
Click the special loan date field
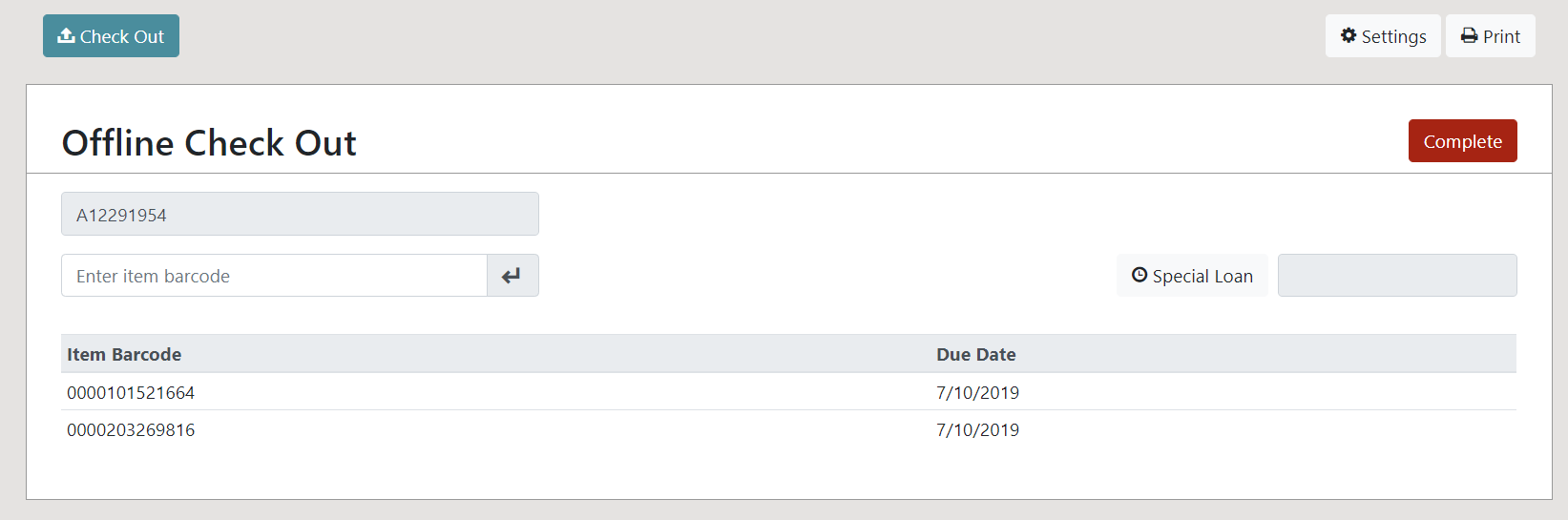1397,276
